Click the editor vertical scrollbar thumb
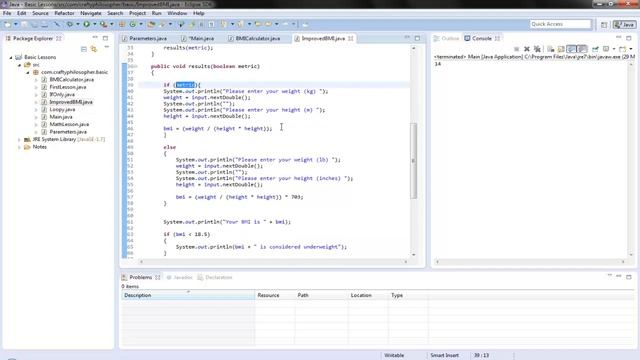 coord(413,160)
